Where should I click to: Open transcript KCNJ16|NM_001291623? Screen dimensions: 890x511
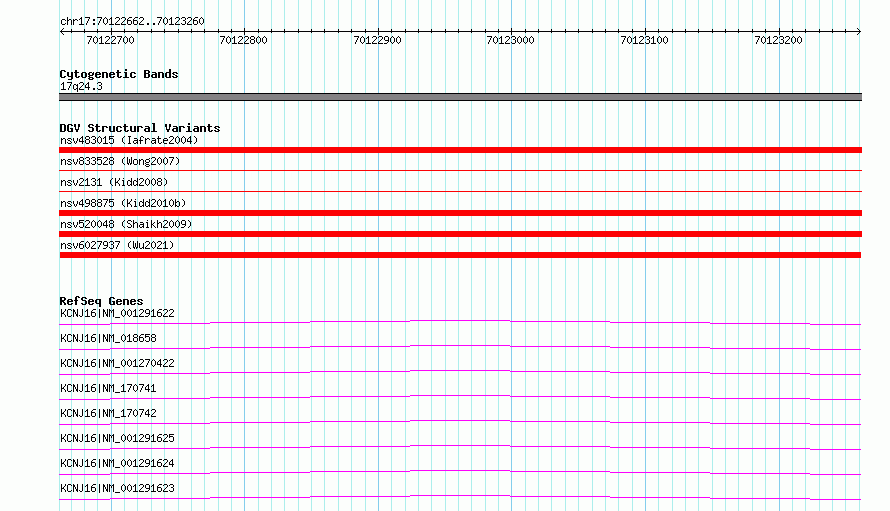pos(117,488)
